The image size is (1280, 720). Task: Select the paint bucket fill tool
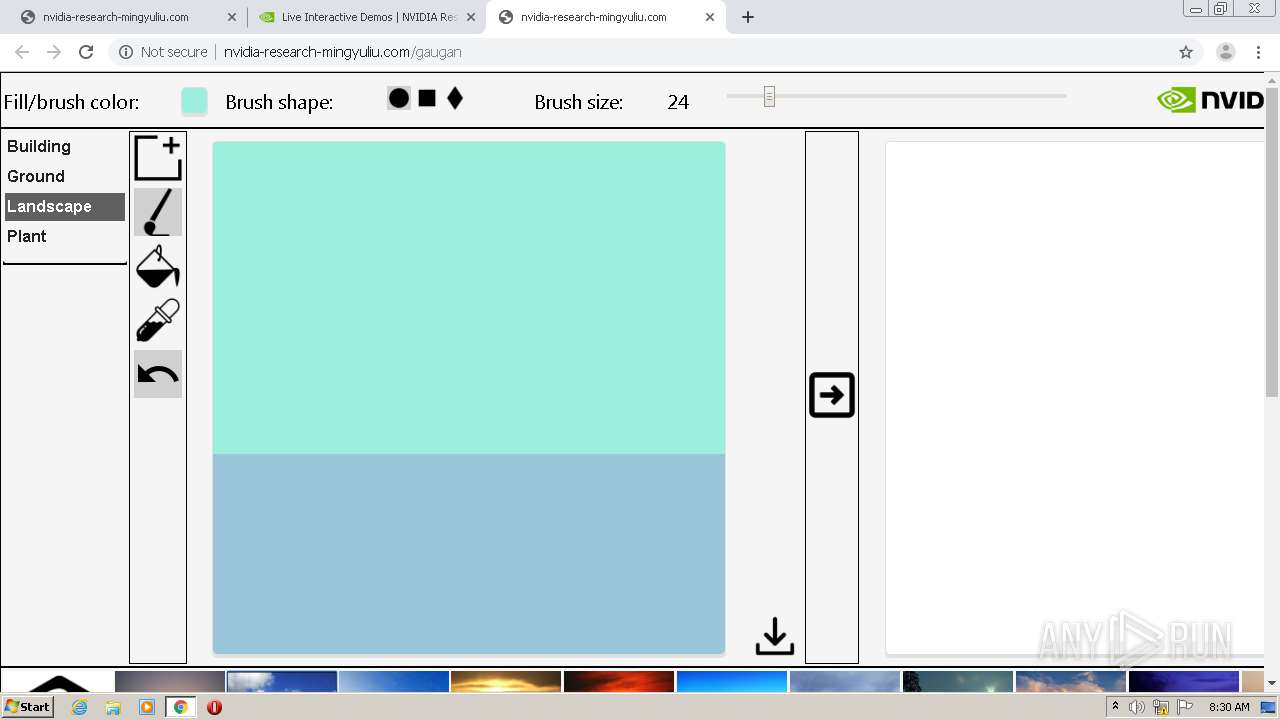coord(158,266)
